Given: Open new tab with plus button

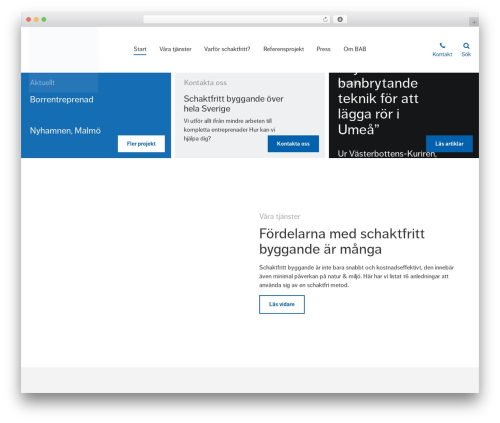Looking at the screenshot, I should 474,22.
